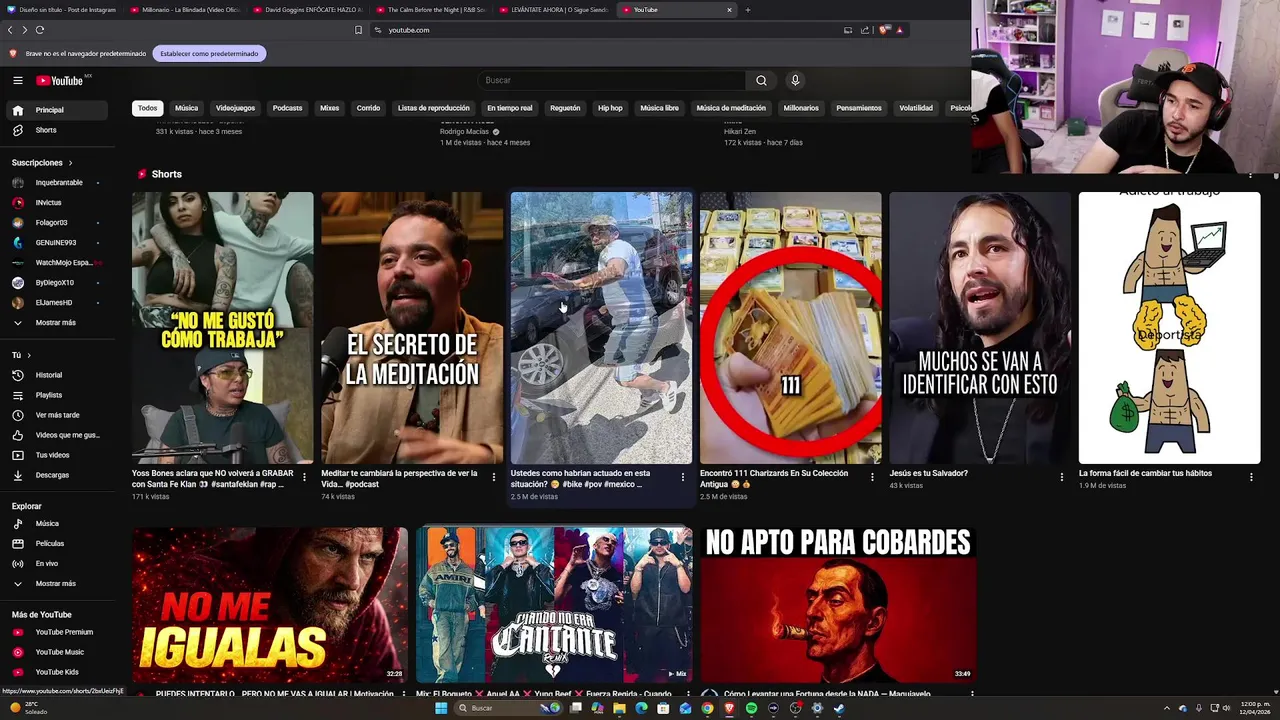Open the Shorts sidebar entry
The width and height of the screenshot is (1280, 720).
(56, 130)
